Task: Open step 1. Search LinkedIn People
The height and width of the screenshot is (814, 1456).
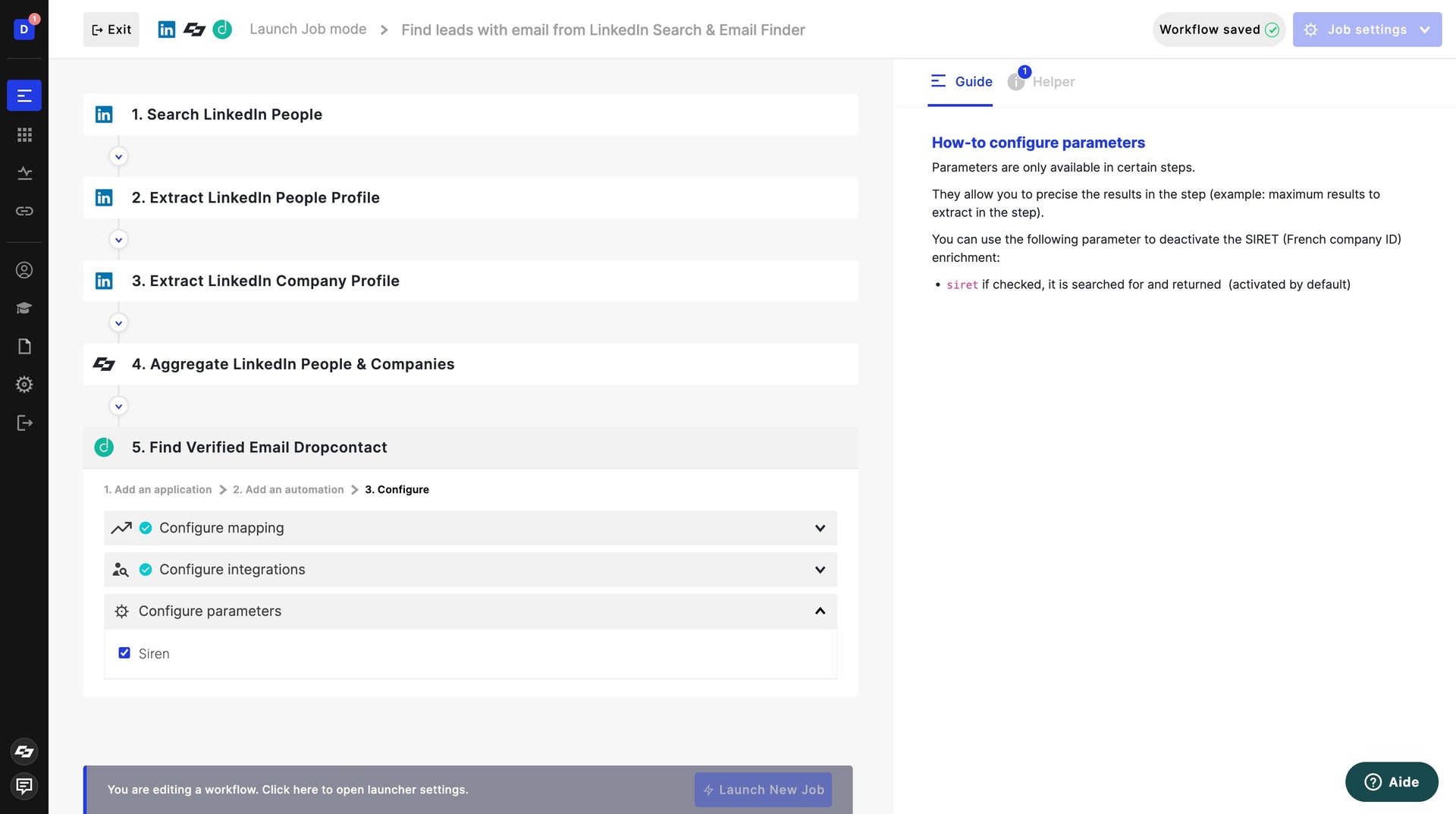Action: (x=471, y=115)
